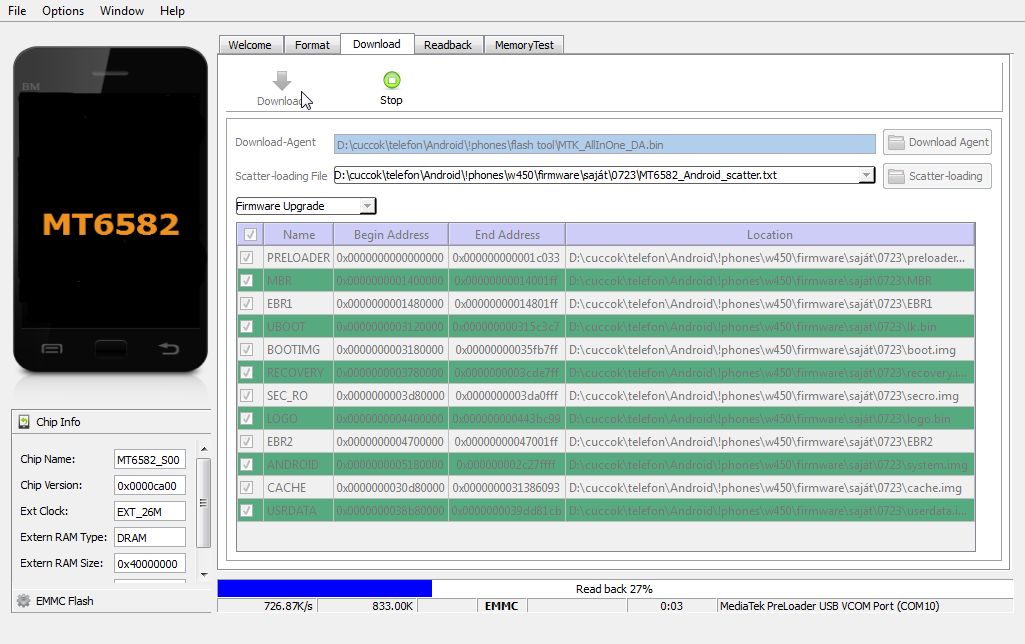1025x644 pixels.
Task: Click the EBR2 name cell
Action: pos(299,442)
